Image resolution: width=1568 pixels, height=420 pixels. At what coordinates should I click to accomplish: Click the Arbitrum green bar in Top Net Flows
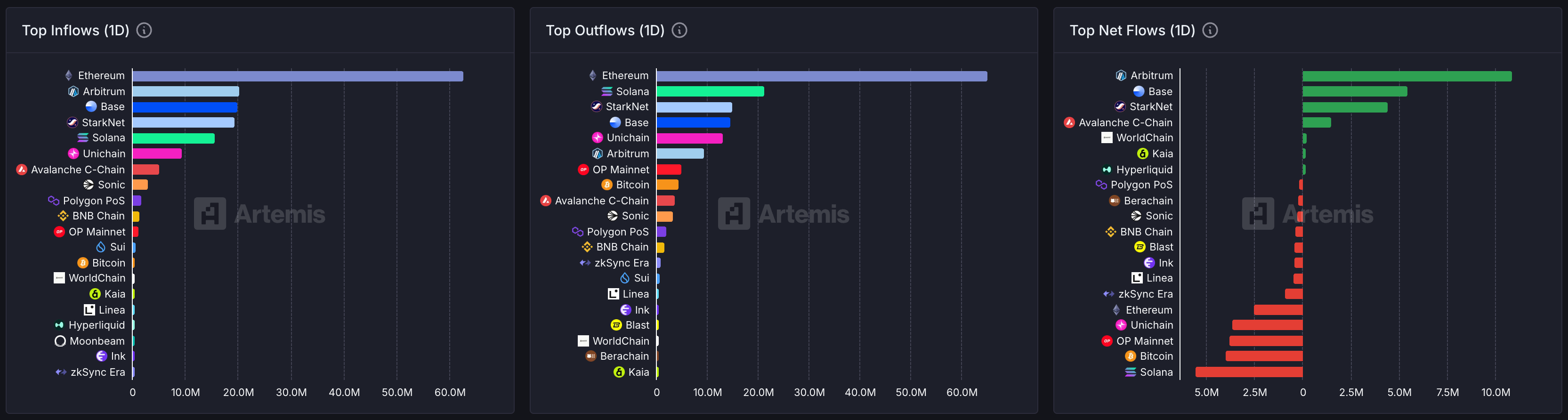pyautogui.click(x=1406, y=76)
